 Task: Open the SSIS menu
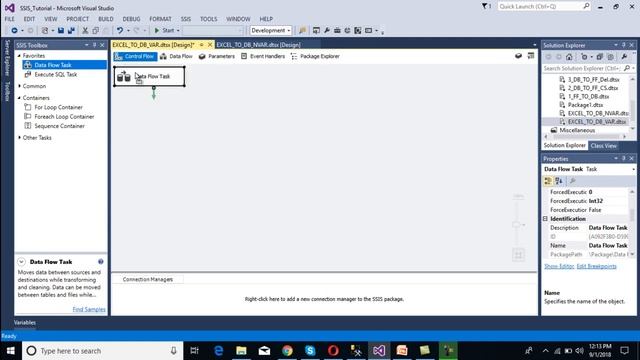186,19
